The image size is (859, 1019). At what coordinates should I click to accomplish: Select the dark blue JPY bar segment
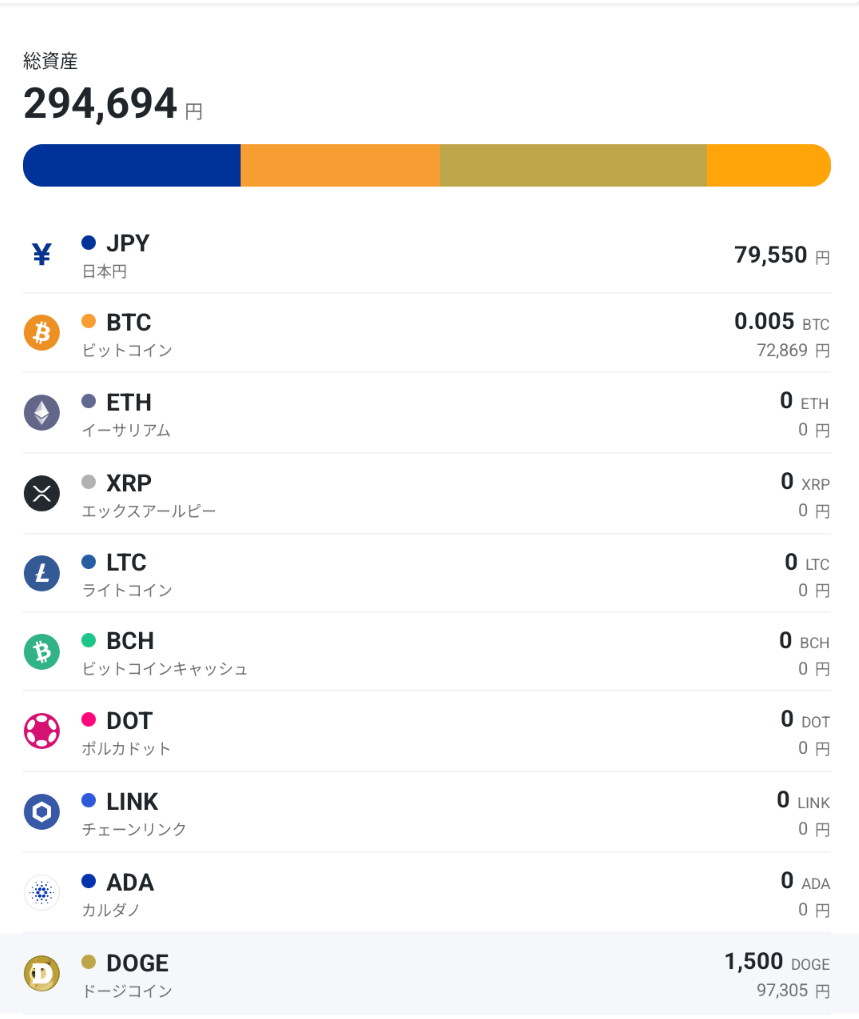click(132, 165)
